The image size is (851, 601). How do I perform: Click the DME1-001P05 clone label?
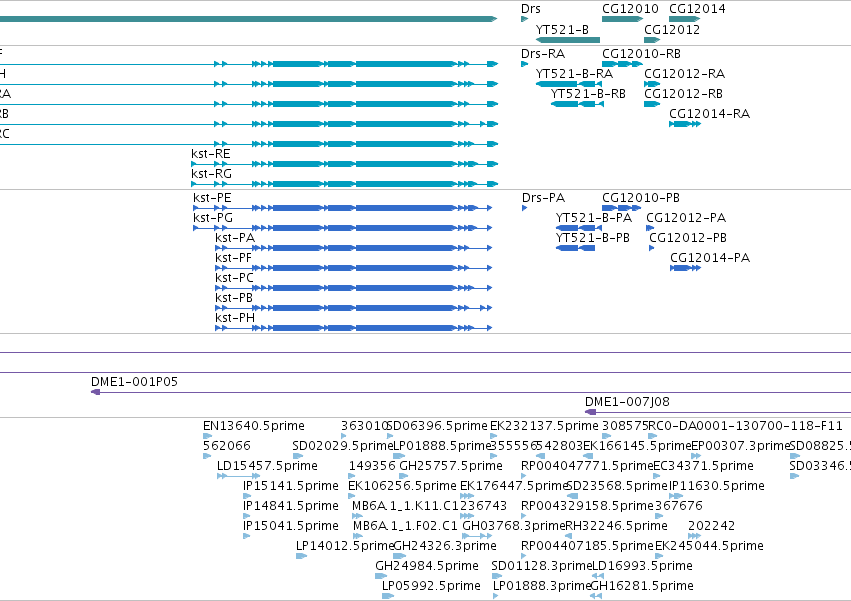[x=134, y=382]
